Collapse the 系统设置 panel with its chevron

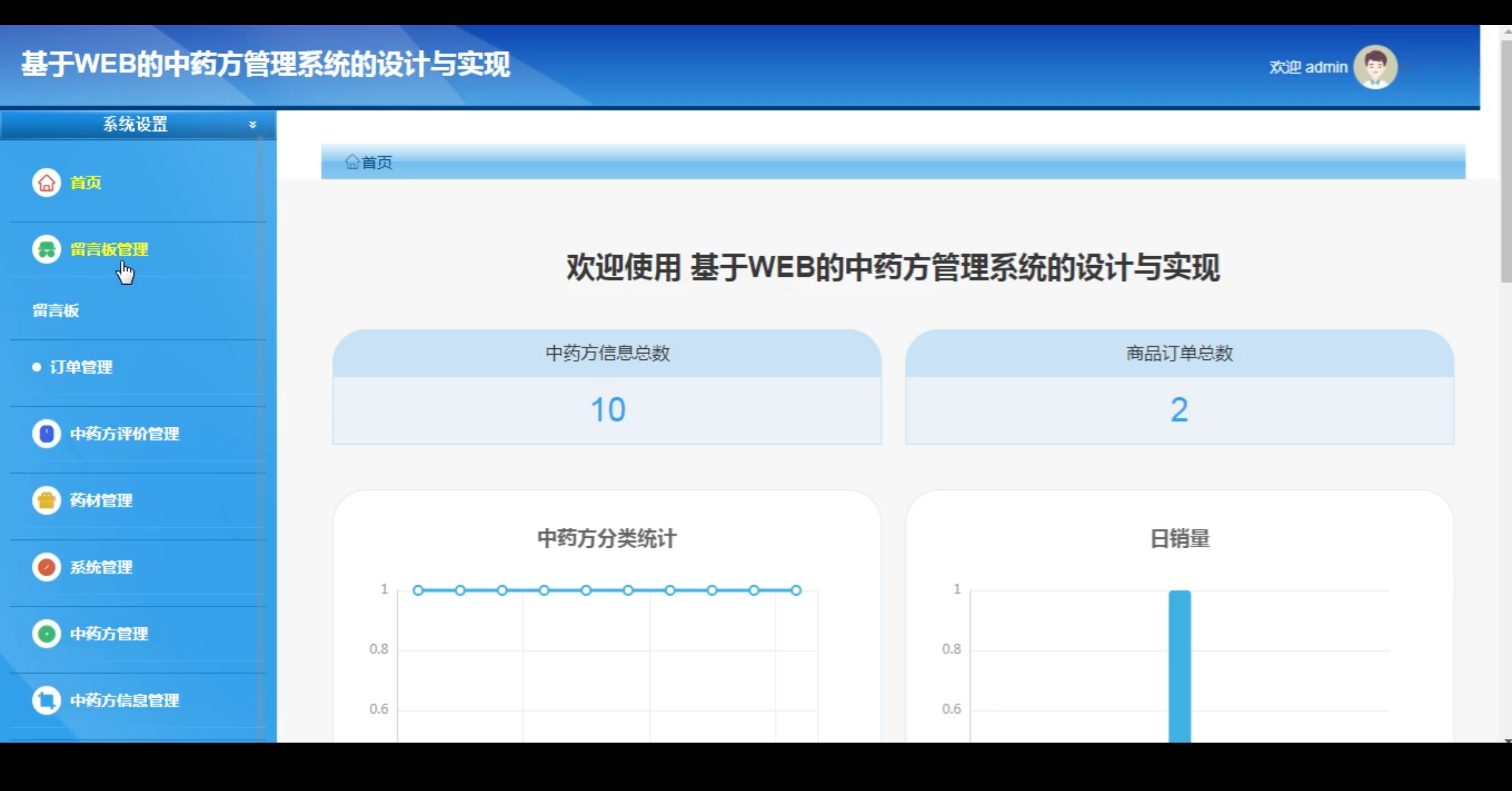pyautogui.click(x=253, y=125)
